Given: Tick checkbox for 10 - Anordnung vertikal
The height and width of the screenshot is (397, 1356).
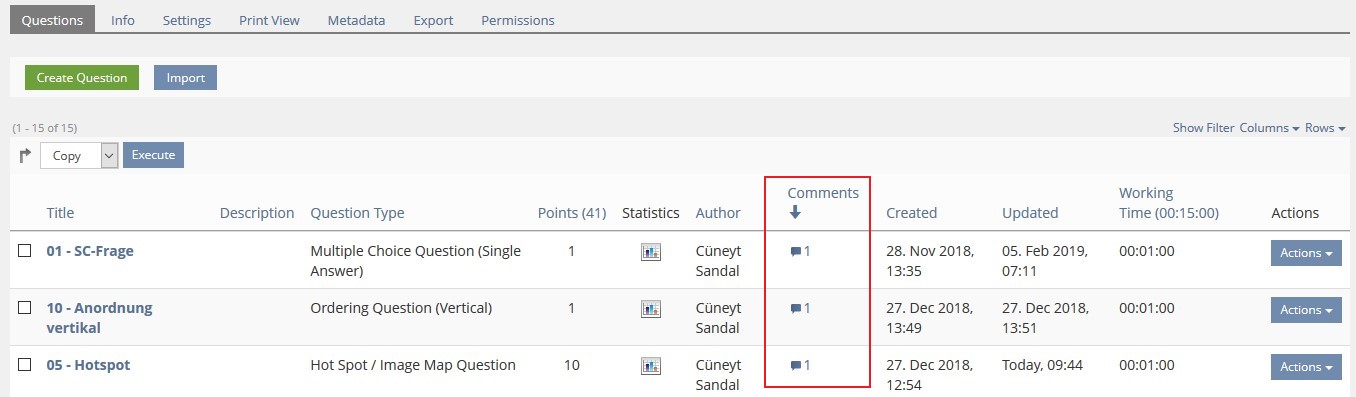Looking at the screenshot, I should pyautogui.click(x=25, y=307).
